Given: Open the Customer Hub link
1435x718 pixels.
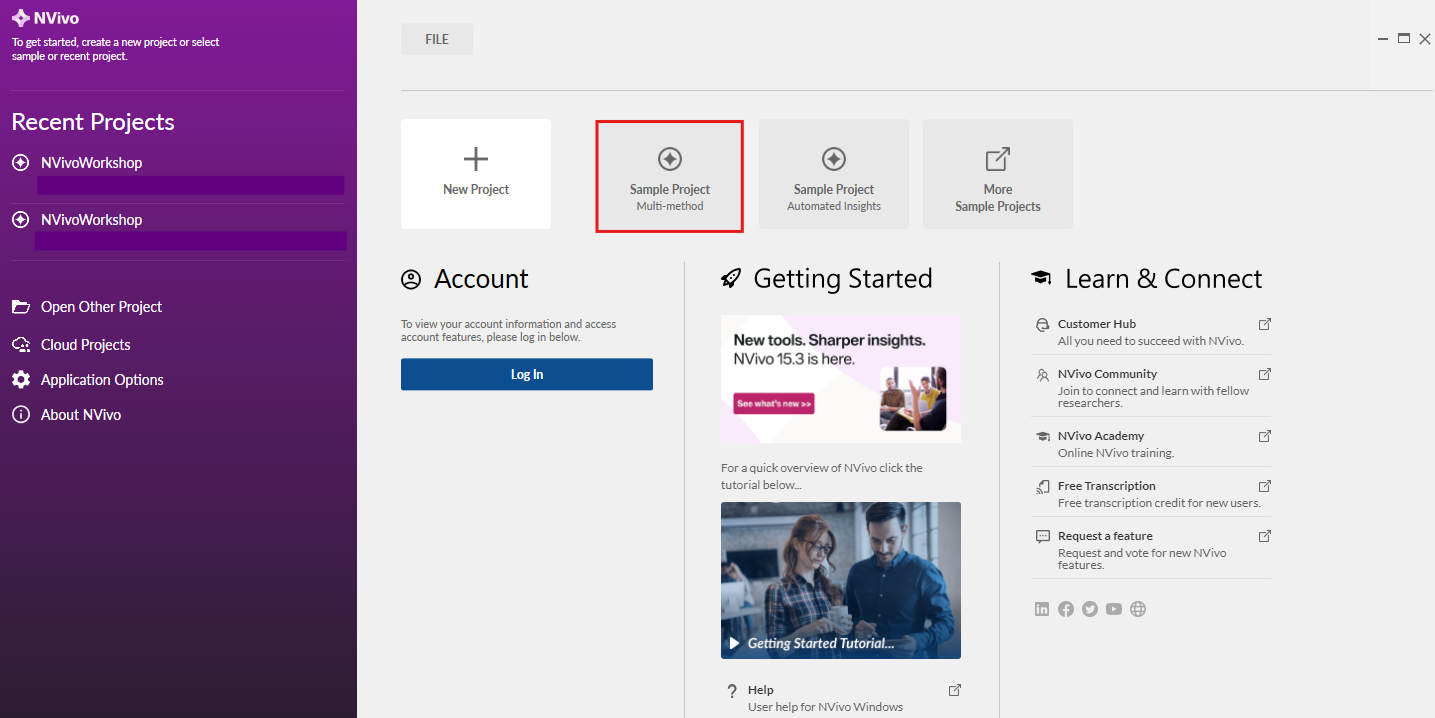Looking at the screenshot, I should click(1097, 324).
